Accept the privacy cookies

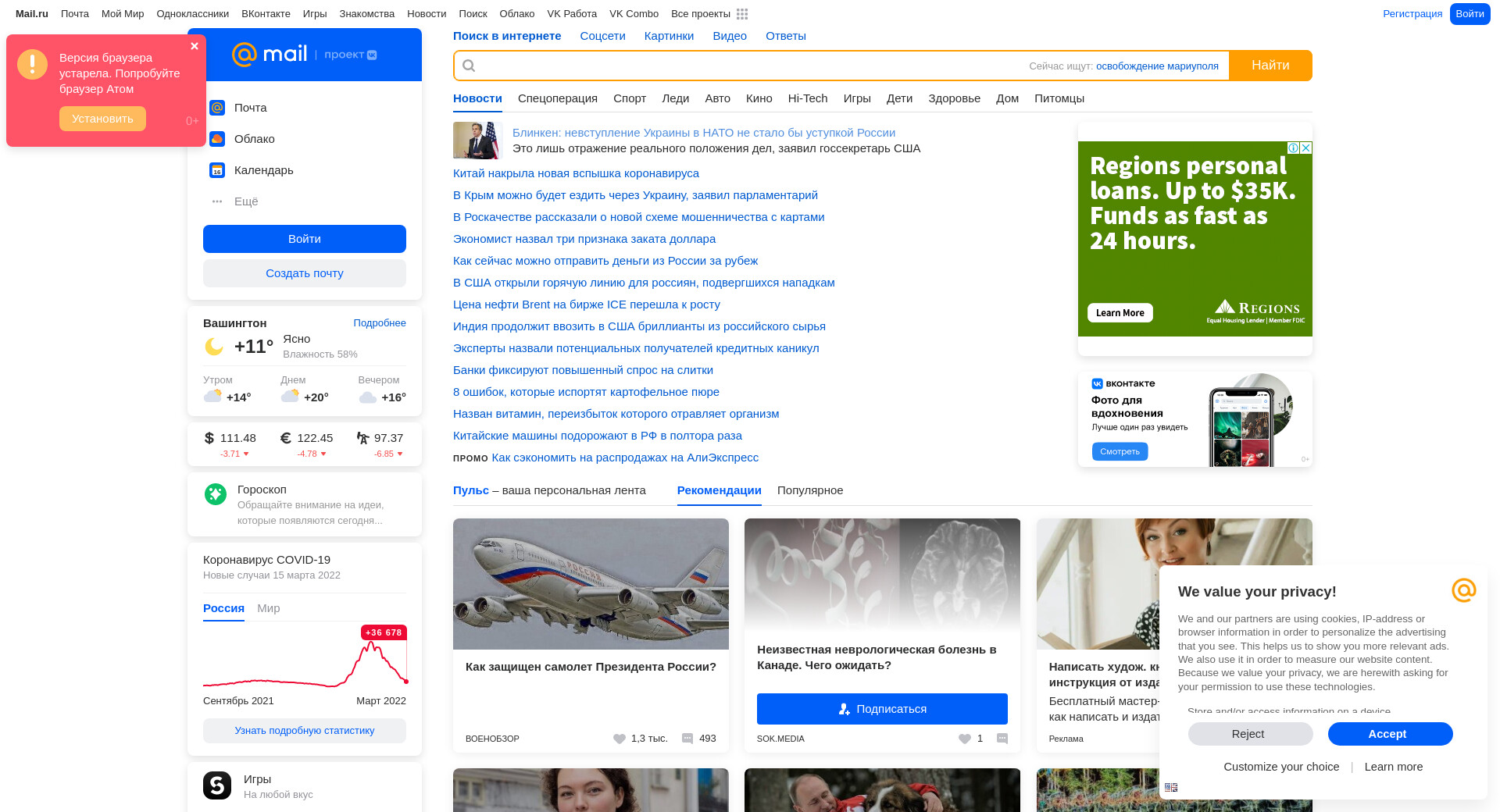tap(1389, 734)
